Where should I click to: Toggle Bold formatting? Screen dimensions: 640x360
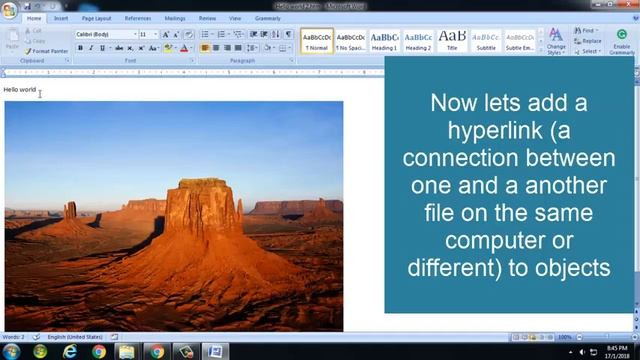tap(80, 48)
